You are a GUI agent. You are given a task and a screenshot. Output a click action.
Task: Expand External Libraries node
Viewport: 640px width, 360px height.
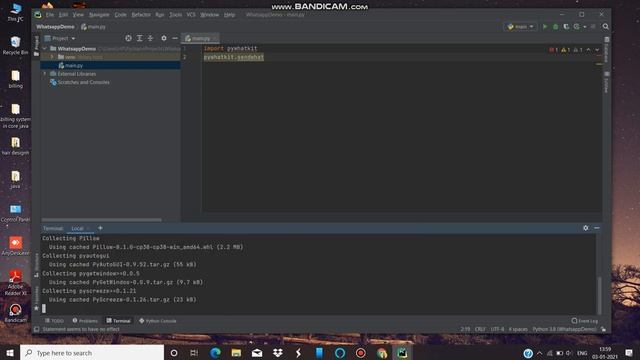(x=44, y=74)
